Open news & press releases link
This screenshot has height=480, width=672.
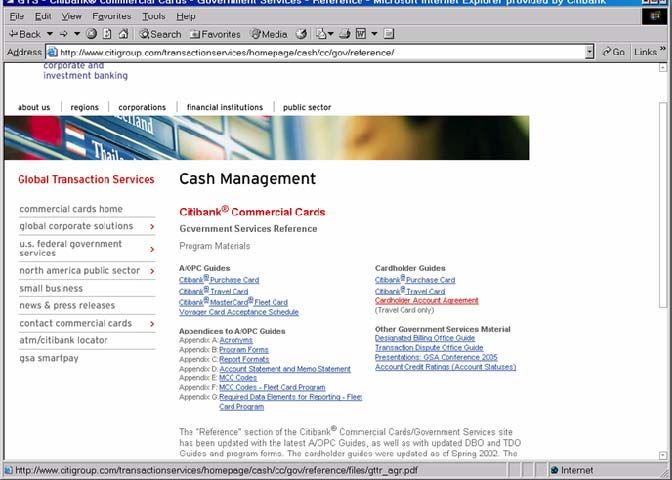pyautogui.click(x=67, y=306)
